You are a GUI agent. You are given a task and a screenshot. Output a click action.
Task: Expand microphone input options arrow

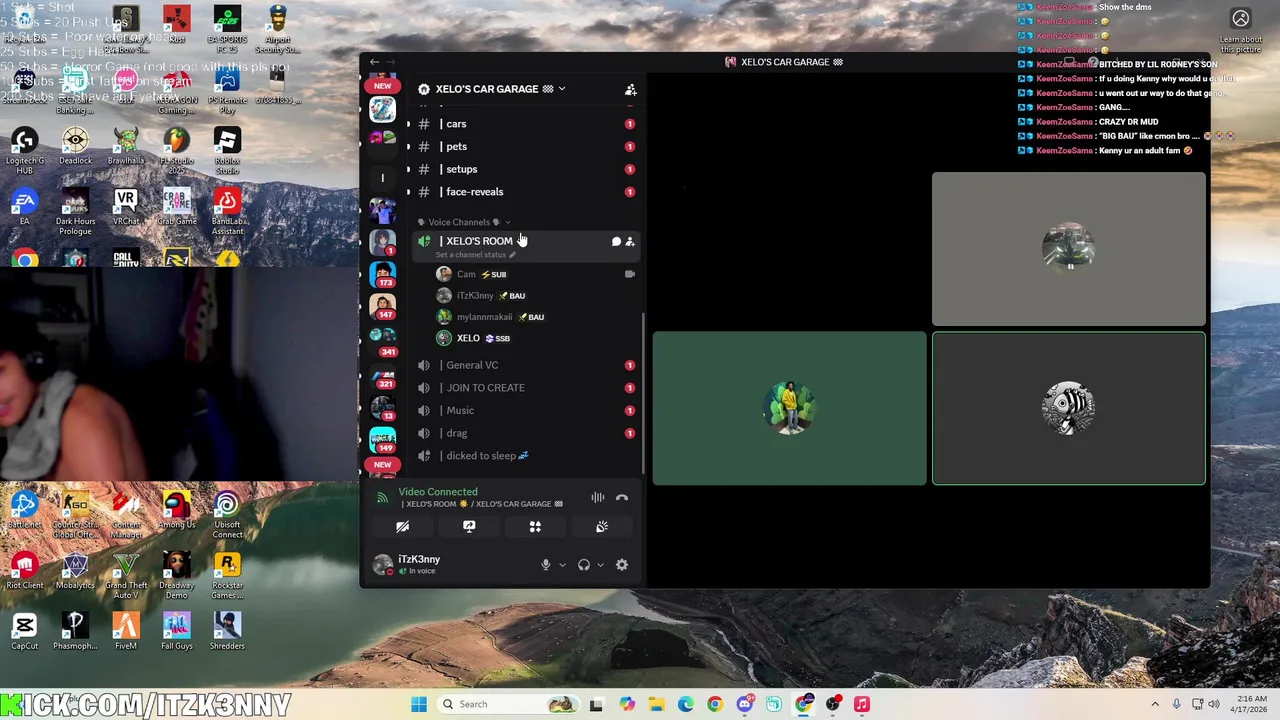point(562,565)
